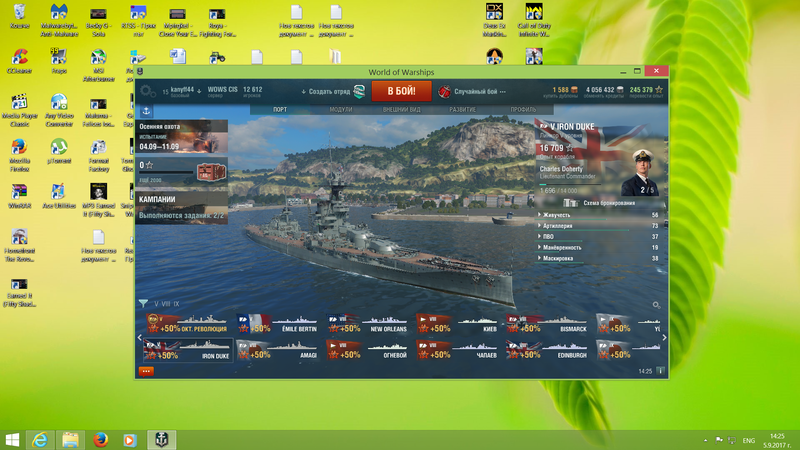Open Media Player Classic desktop icon
800x450 pixels.
click(x=19, y=110)
